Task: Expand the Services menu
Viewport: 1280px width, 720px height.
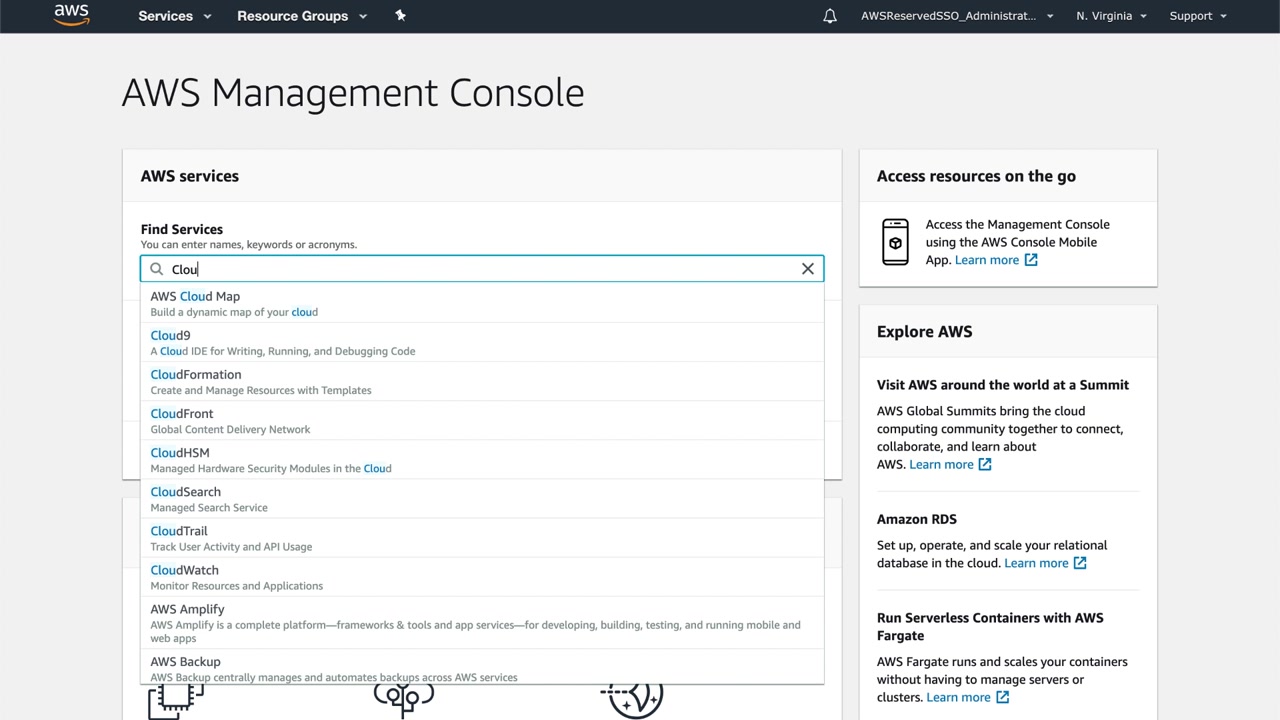Action: [x=175, y=16]
